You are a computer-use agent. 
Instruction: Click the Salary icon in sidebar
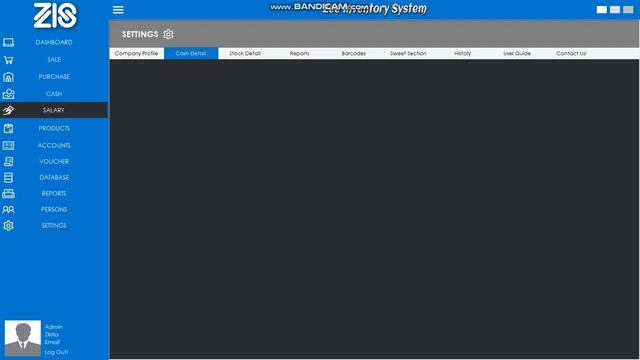(8, 110)
